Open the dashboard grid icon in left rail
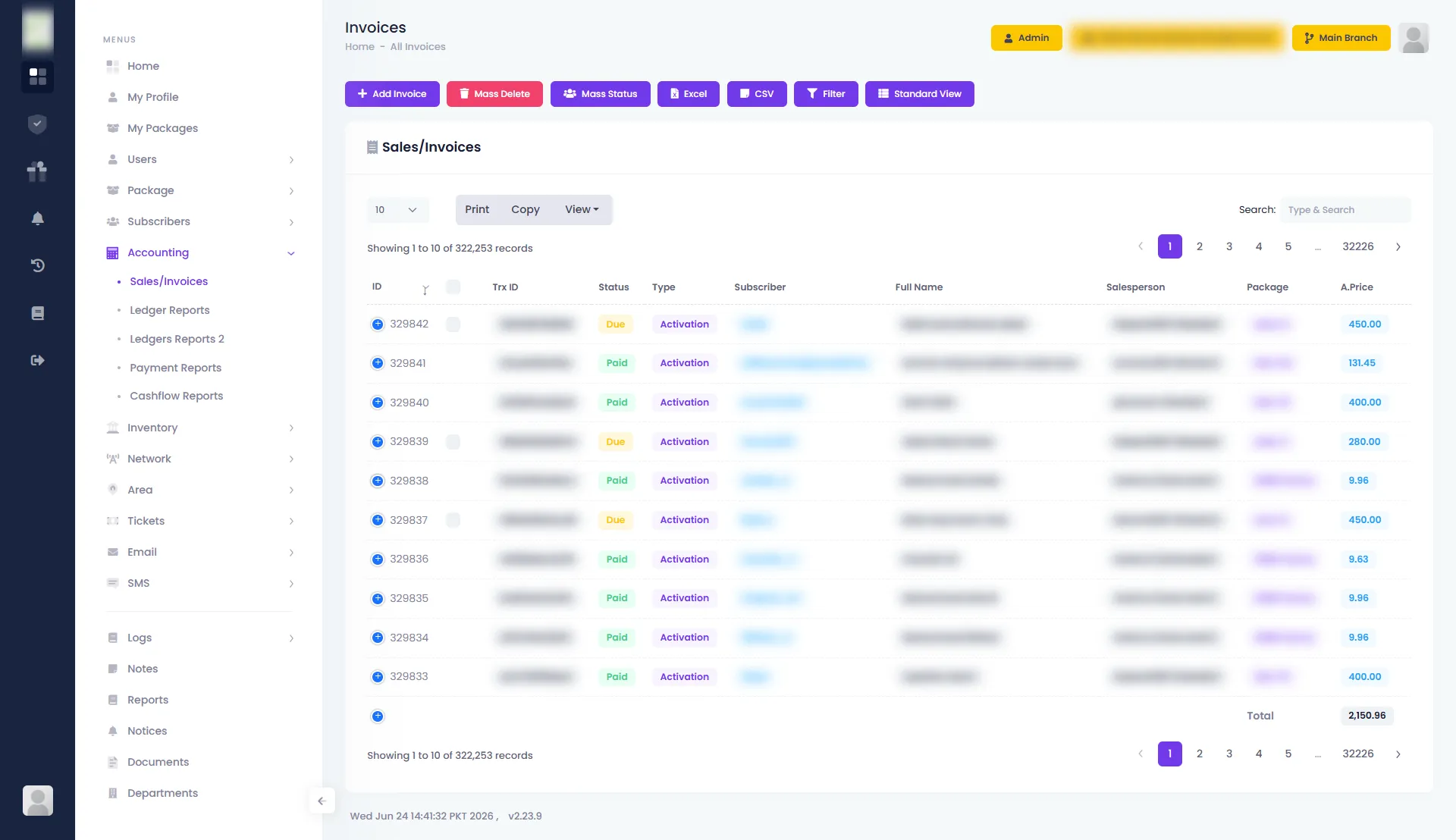The height and width of the screenshot is (840, 1456). coord(37,77)
